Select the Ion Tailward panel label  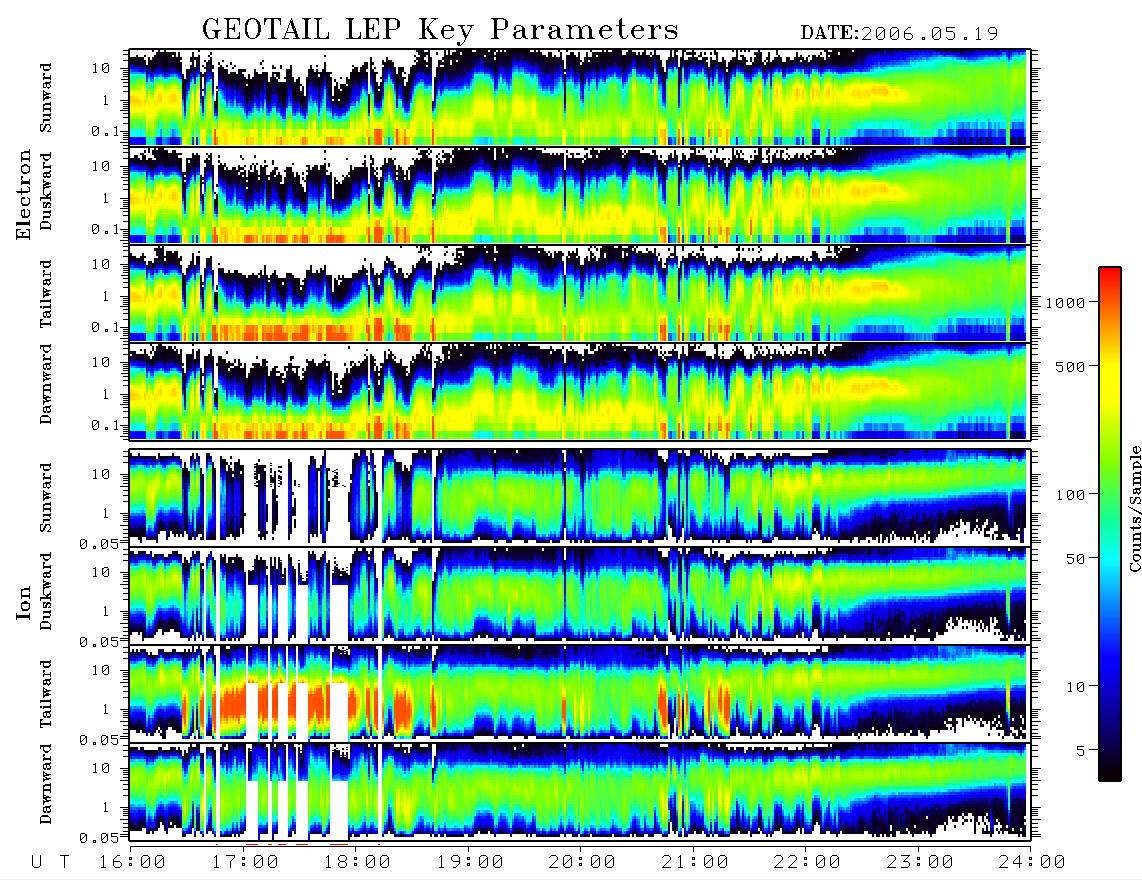46,694
